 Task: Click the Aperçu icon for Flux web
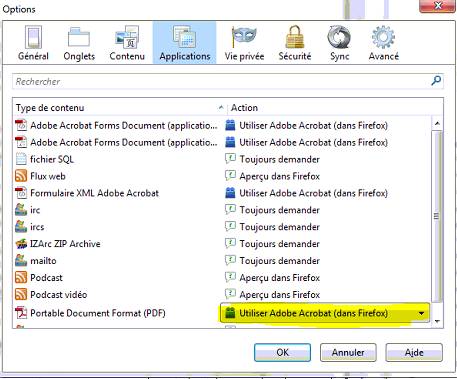click(230, 176)
